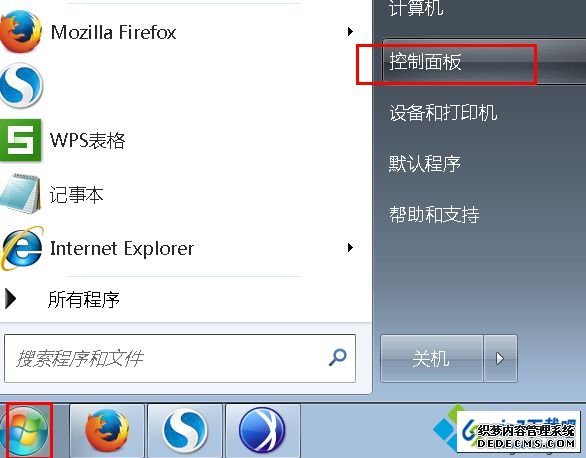Open the 记事本 notepad icon

21,194
